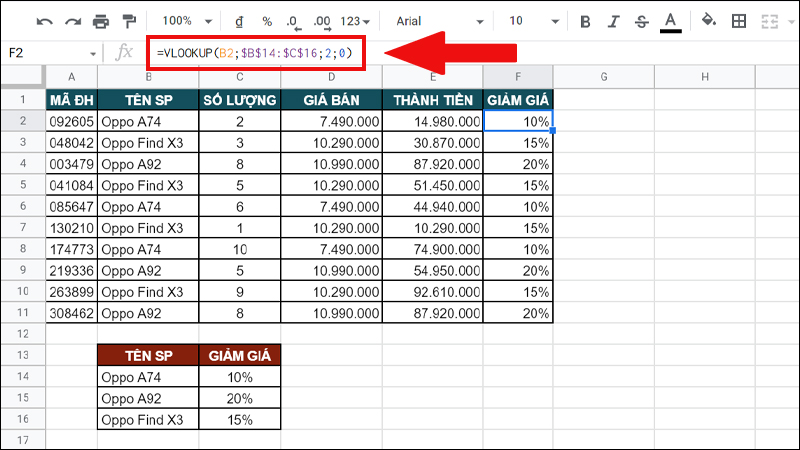This screenshot has height=450, width=800.
Task: Select row 1 header
Action: [23, 99]
